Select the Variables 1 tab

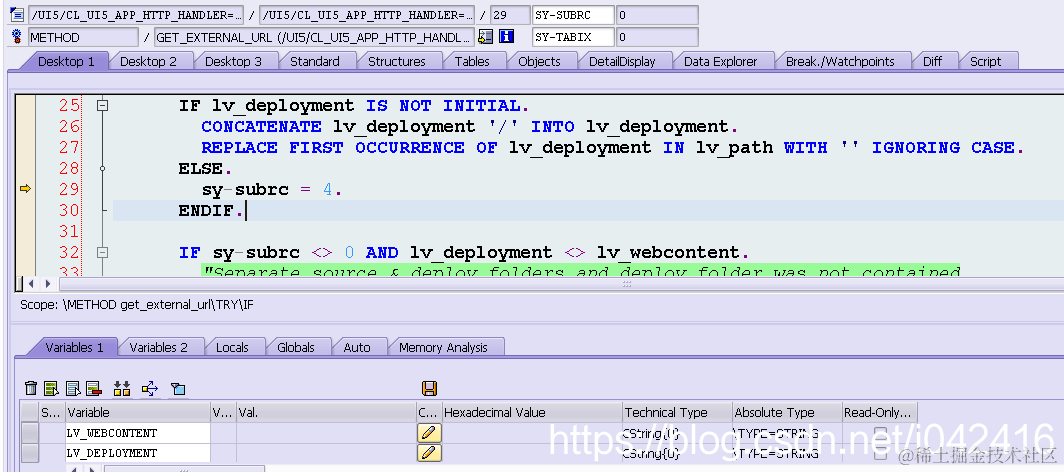[74, 347]
